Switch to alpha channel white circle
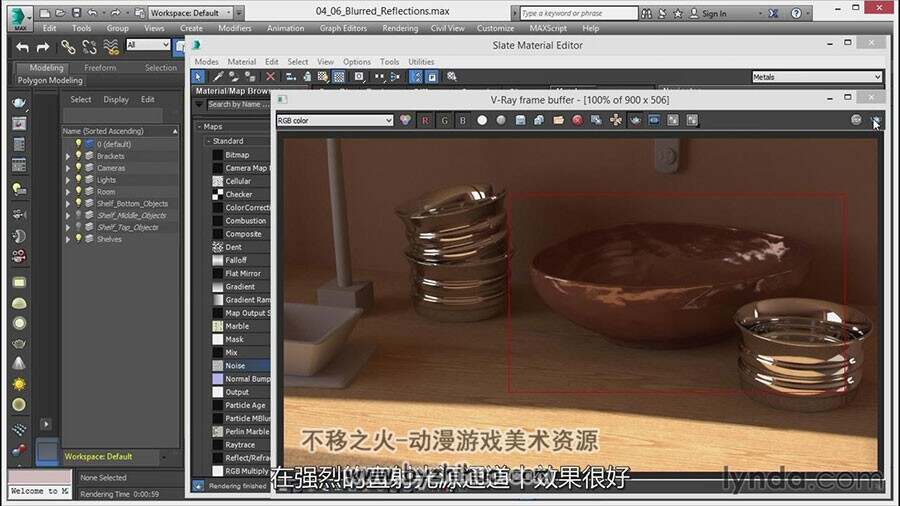This screenshot has height=506, width=900. (482, 120)
